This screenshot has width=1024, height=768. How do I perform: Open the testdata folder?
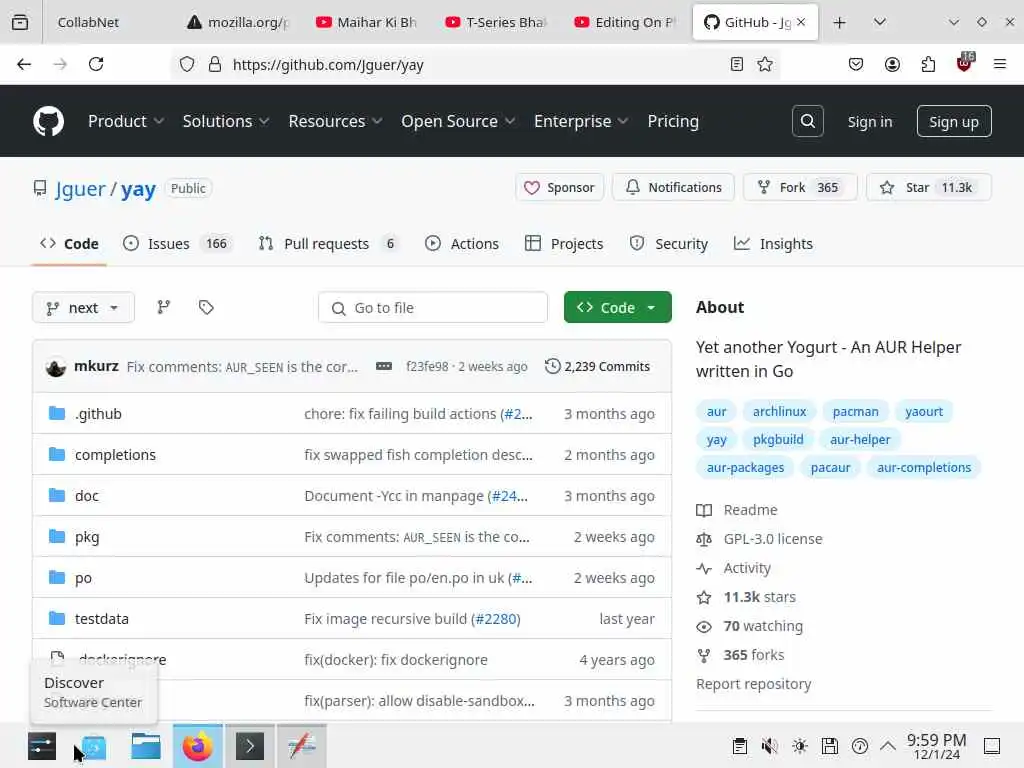click(101, 618)
